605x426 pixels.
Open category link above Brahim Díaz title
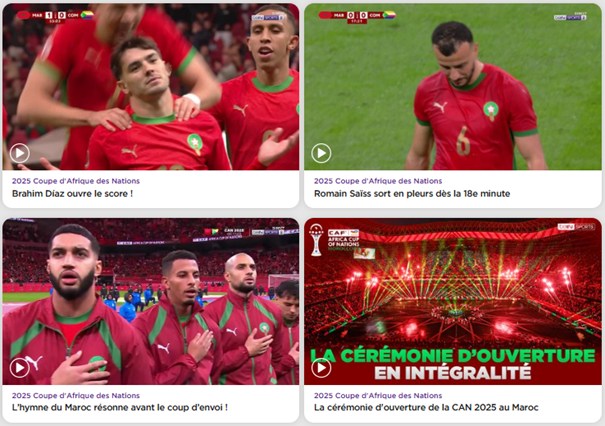point(76,181)
